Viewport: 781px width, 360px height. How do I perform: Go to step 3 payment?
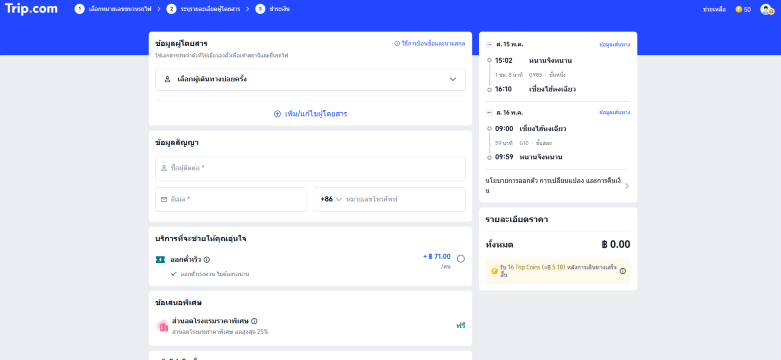coord(272,9)
